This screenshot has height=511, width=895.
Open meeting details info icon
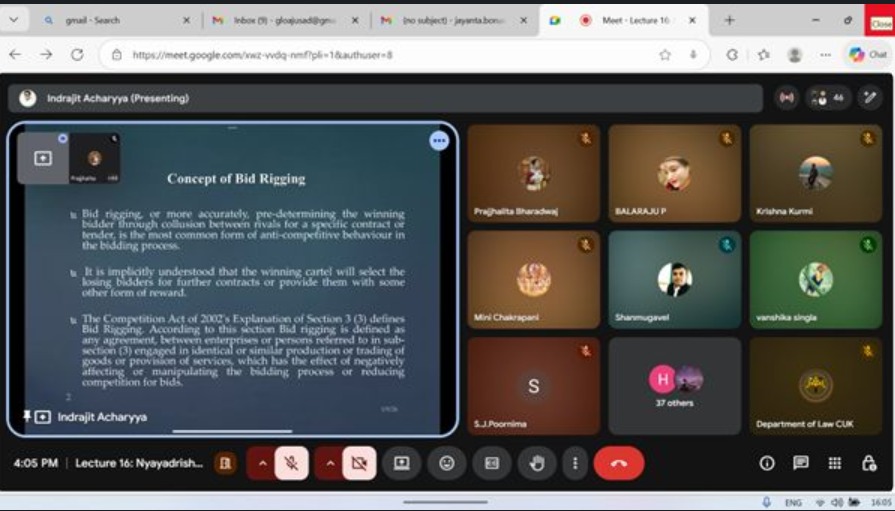[767, 463]
